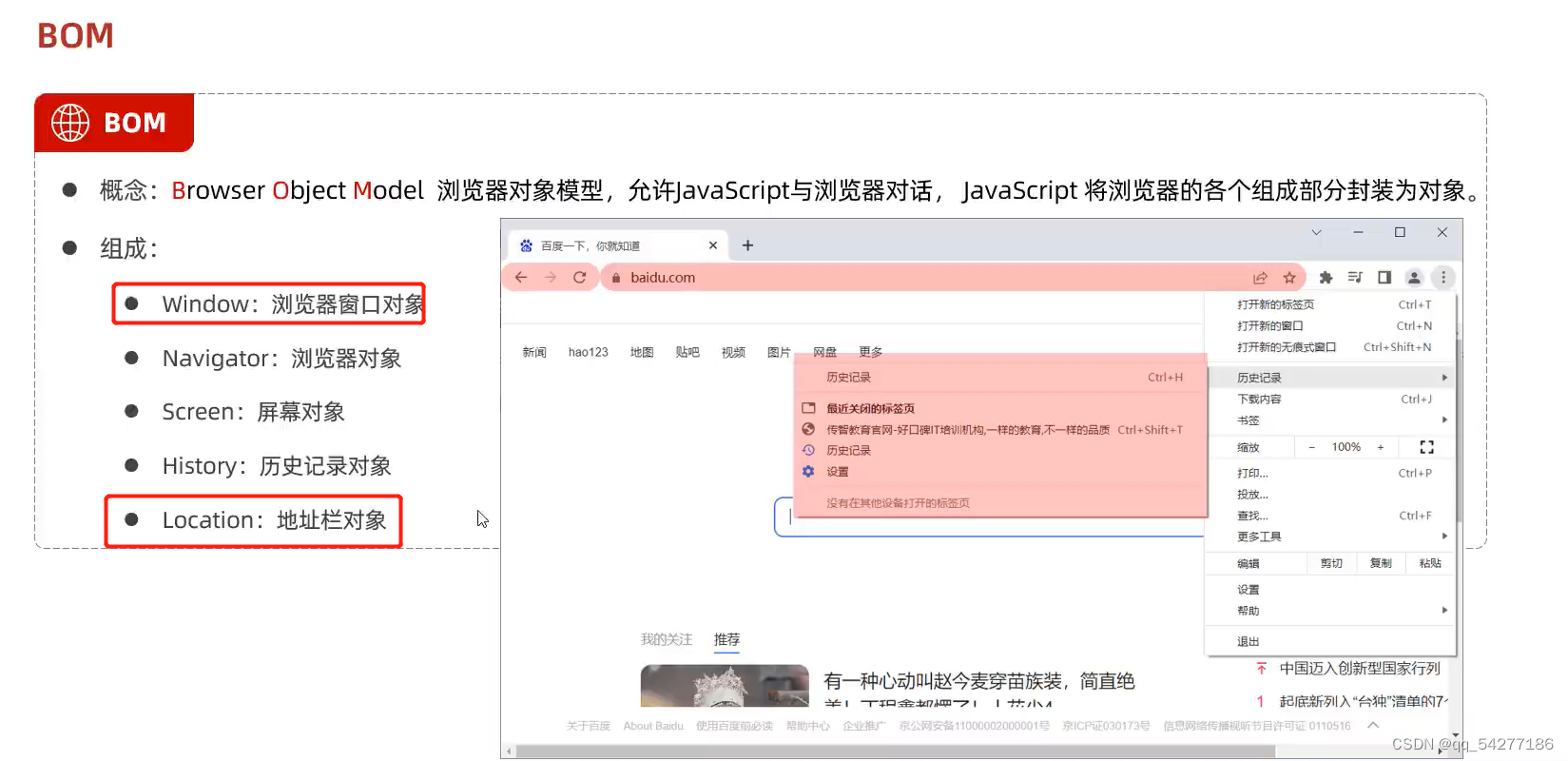1568x761 pixels.
Task: Expand the 更多工具 submenu
Action: pos(1330,537)
